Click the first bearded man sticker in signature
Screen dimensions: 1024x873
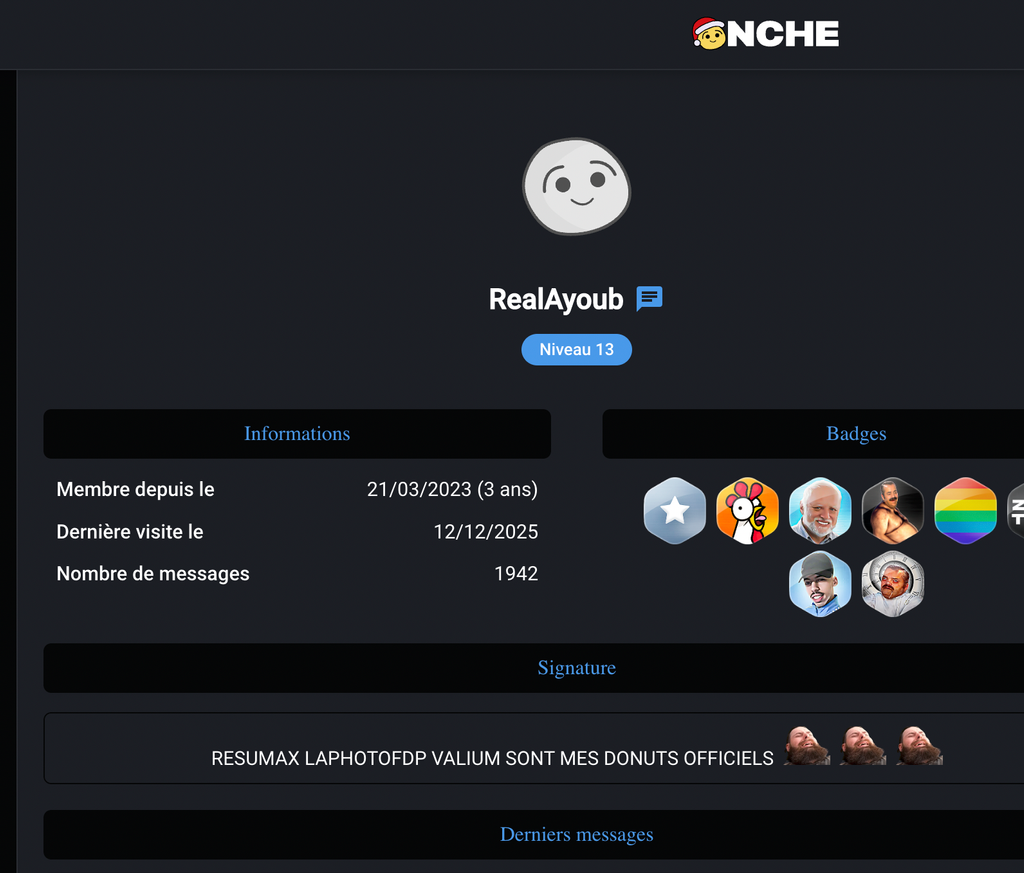click(x=807, y=746)
